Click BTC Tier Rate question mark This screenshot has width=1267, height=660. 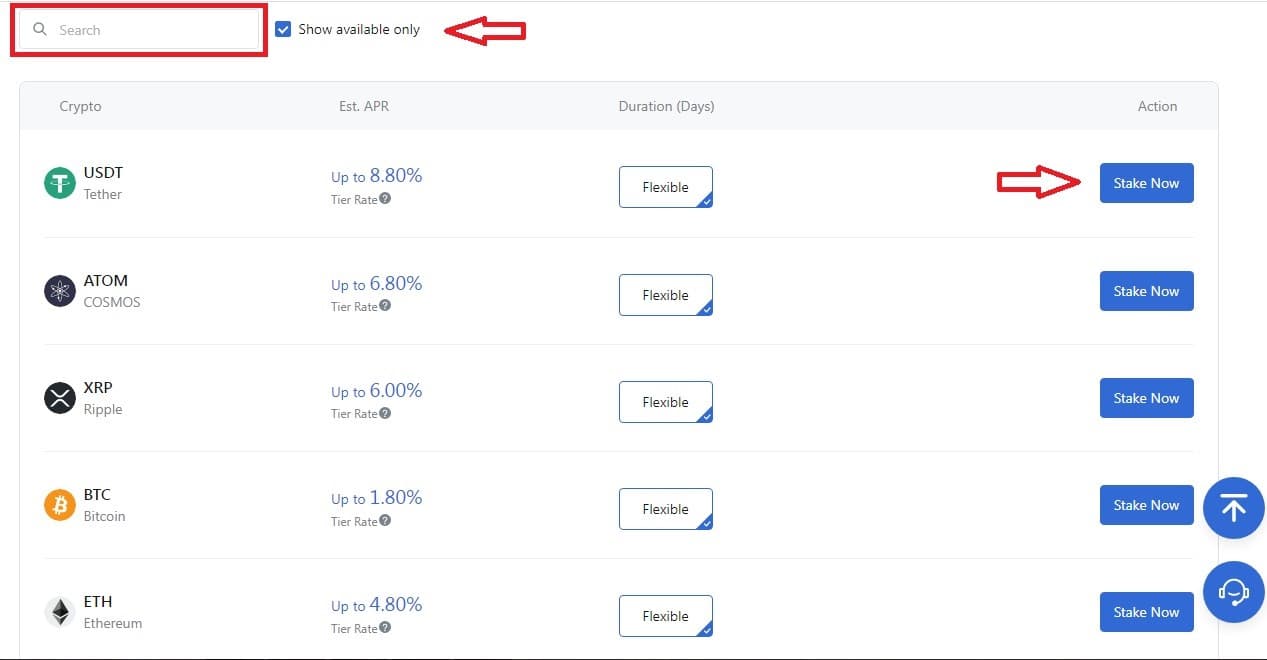click(385, 520)
